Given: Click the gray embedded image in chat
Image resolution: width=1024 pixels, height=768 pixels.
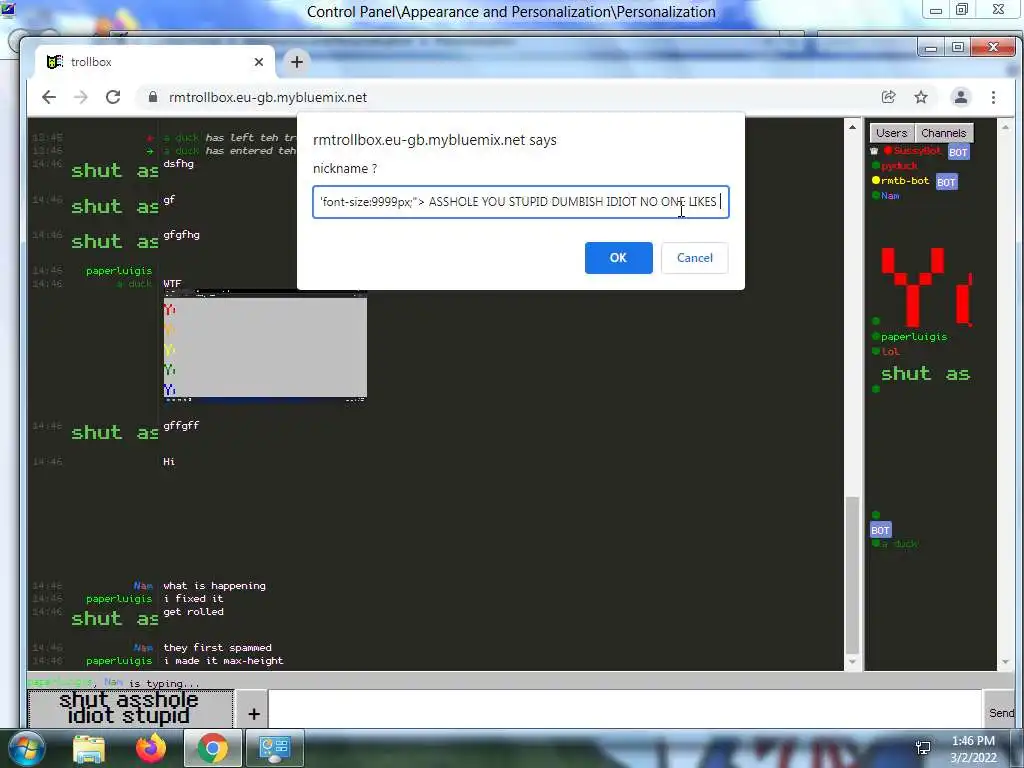Looking at the screenshot, I should pos(265,345).
